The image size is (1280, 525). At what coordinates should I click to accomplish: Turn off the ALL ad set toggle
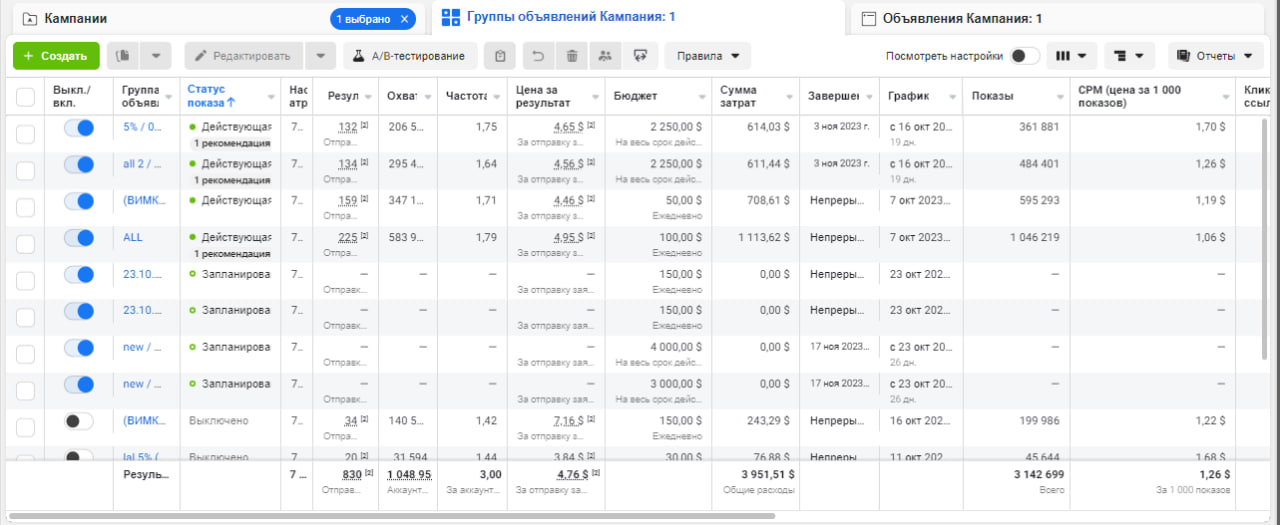tap(78, 238)
